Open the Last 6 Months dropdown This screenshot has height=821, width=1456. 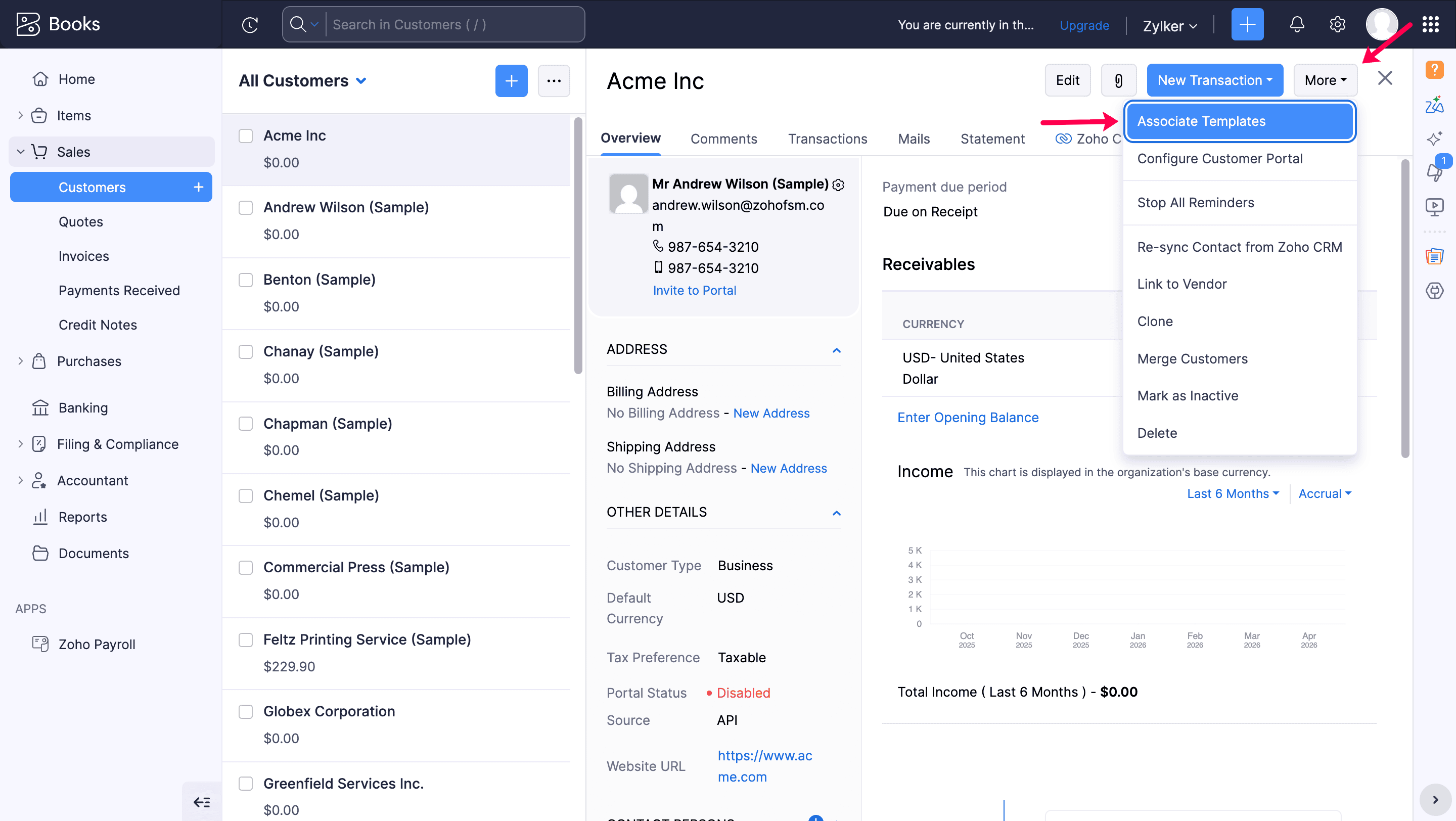click(x=1232, y=493)
